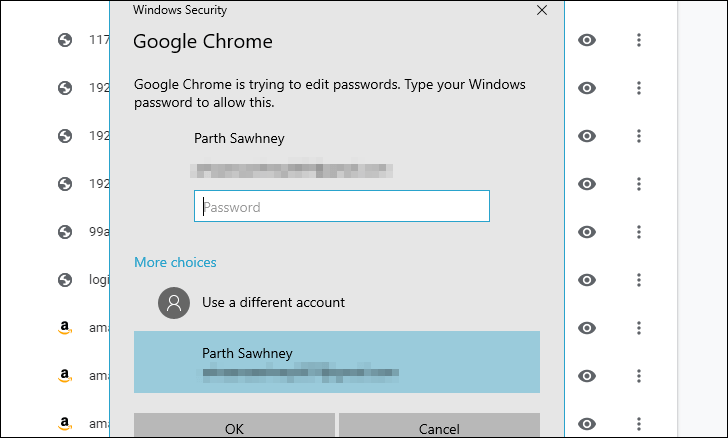Toggle eye icon of the bottom Amazon entry

587,424
